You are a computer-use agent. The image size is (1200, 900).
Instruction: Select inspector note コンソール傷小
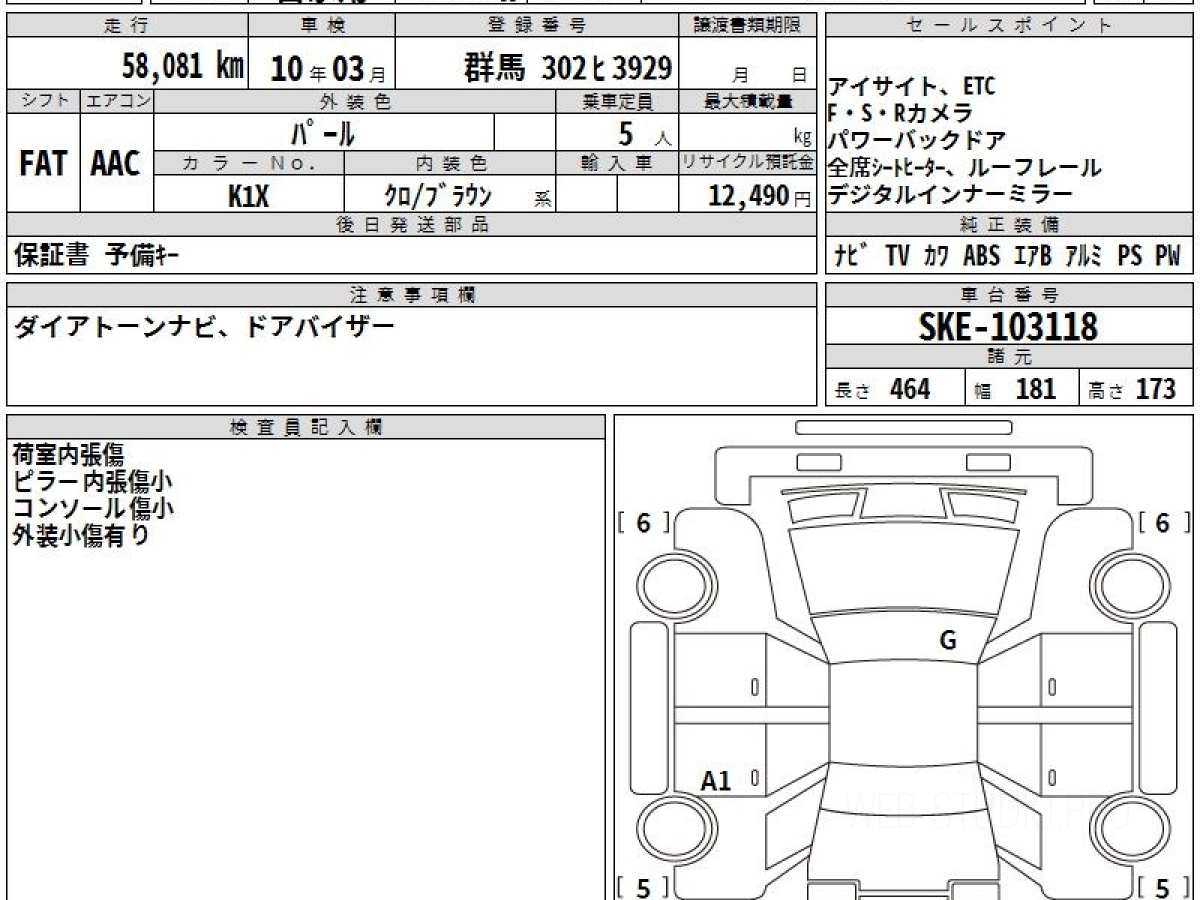92,508
